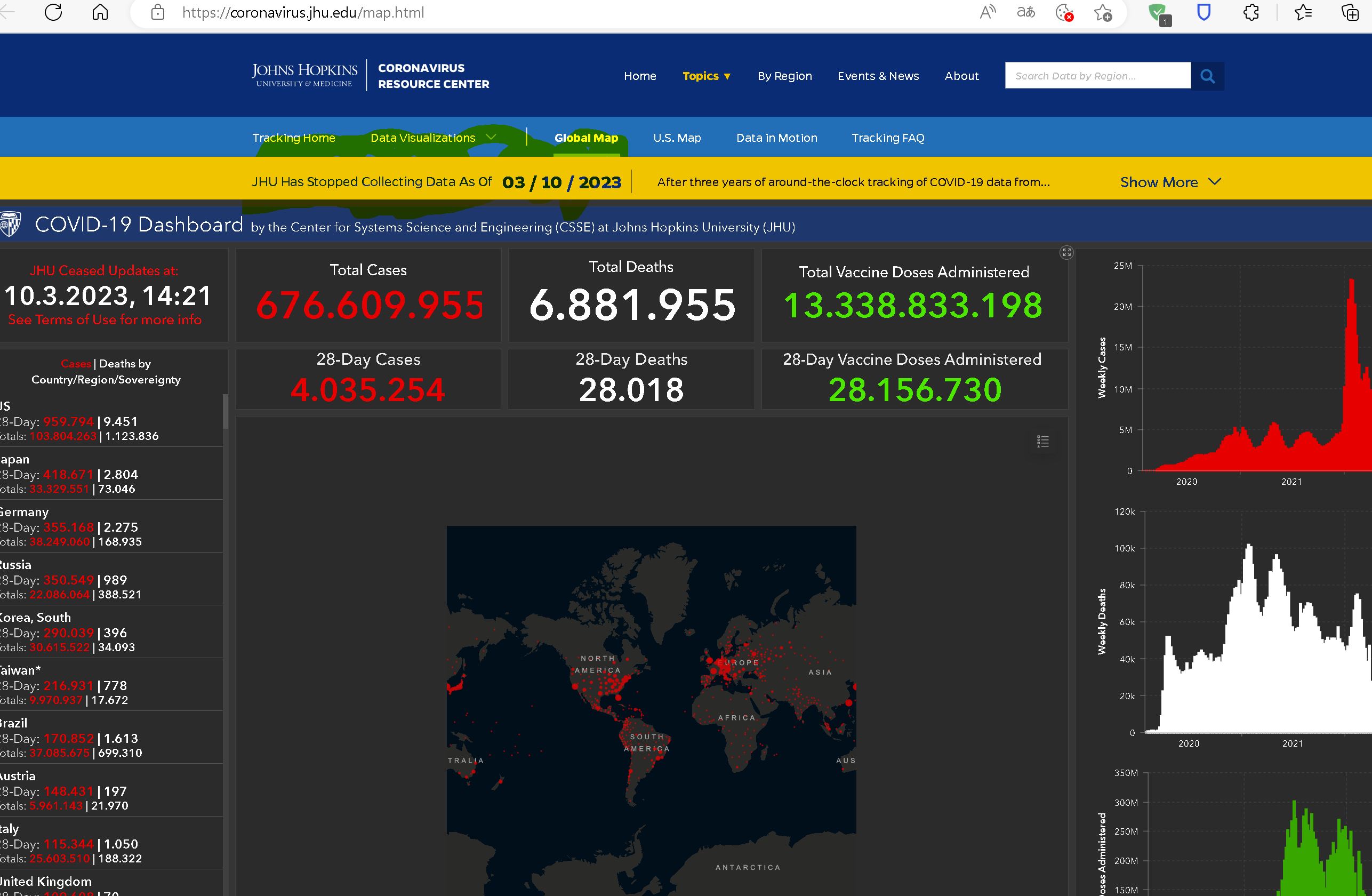Screen dimensions: 1372x896
Task: Expand the Show More notice
Action: [1170, 182]
